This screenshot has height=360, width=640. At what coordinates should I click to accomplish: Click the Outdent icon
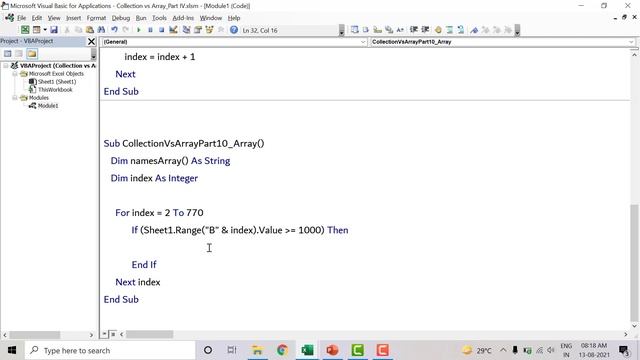[x=425, y=30]
